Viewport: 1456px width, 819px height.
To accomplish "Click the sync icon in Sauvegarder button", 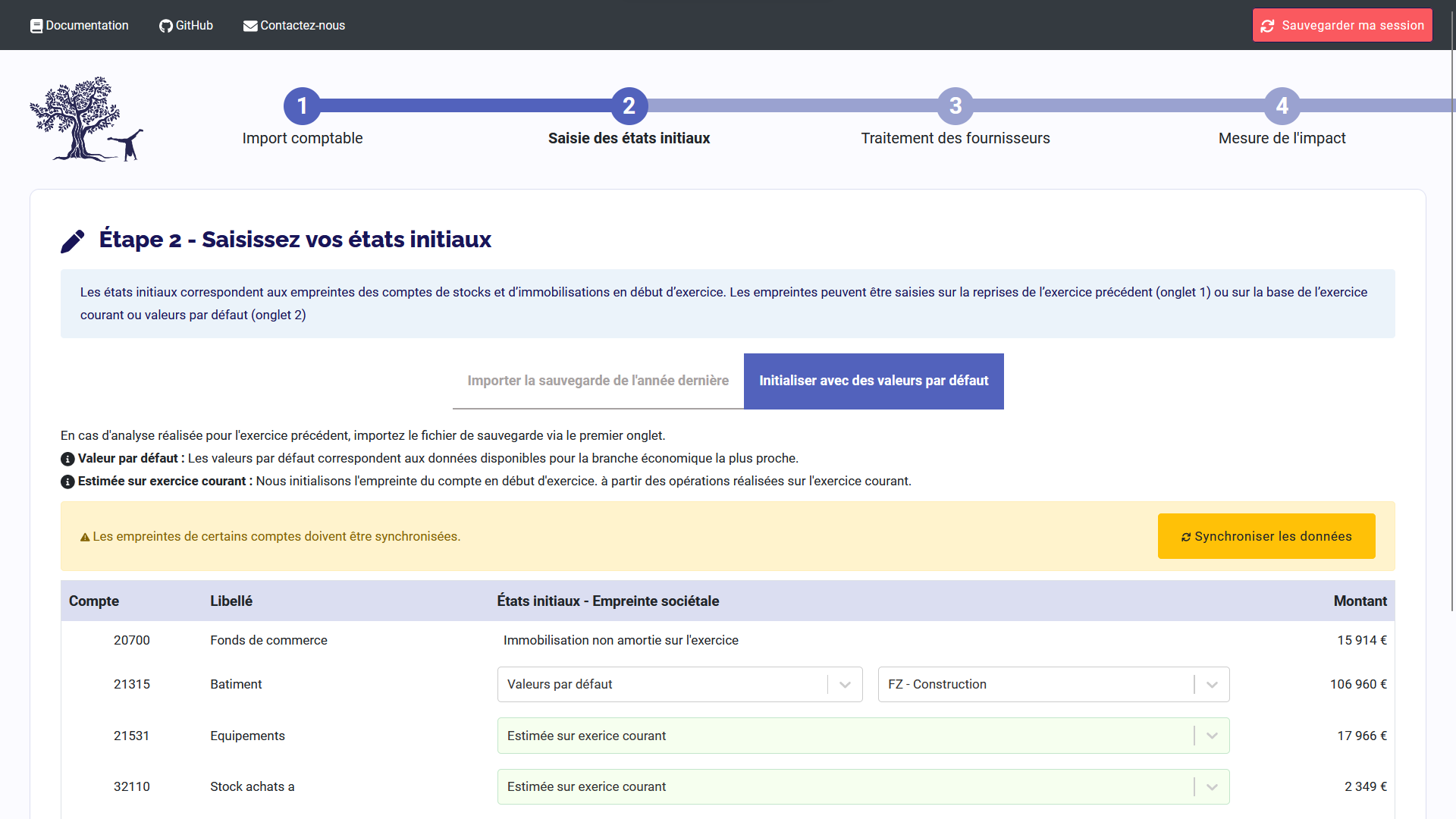I will (x=1267, y=26).
